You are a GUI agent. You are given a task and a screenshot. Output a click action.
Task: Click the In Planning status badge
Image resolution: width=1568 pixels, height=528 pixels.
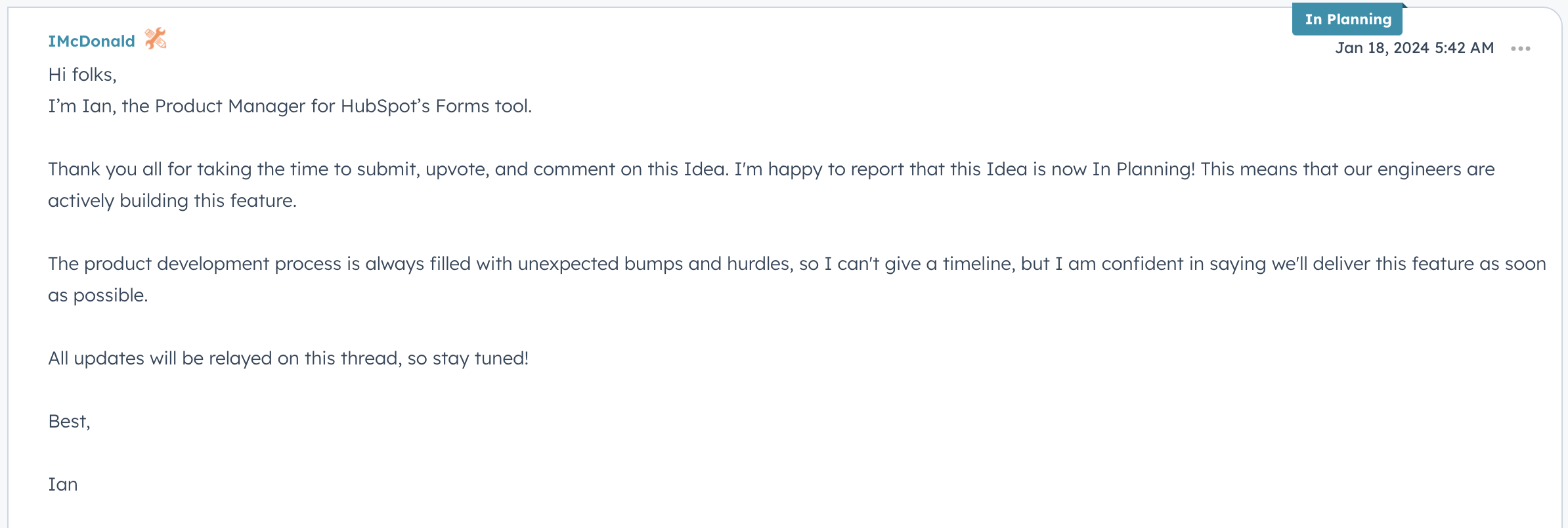point(1347,20)
